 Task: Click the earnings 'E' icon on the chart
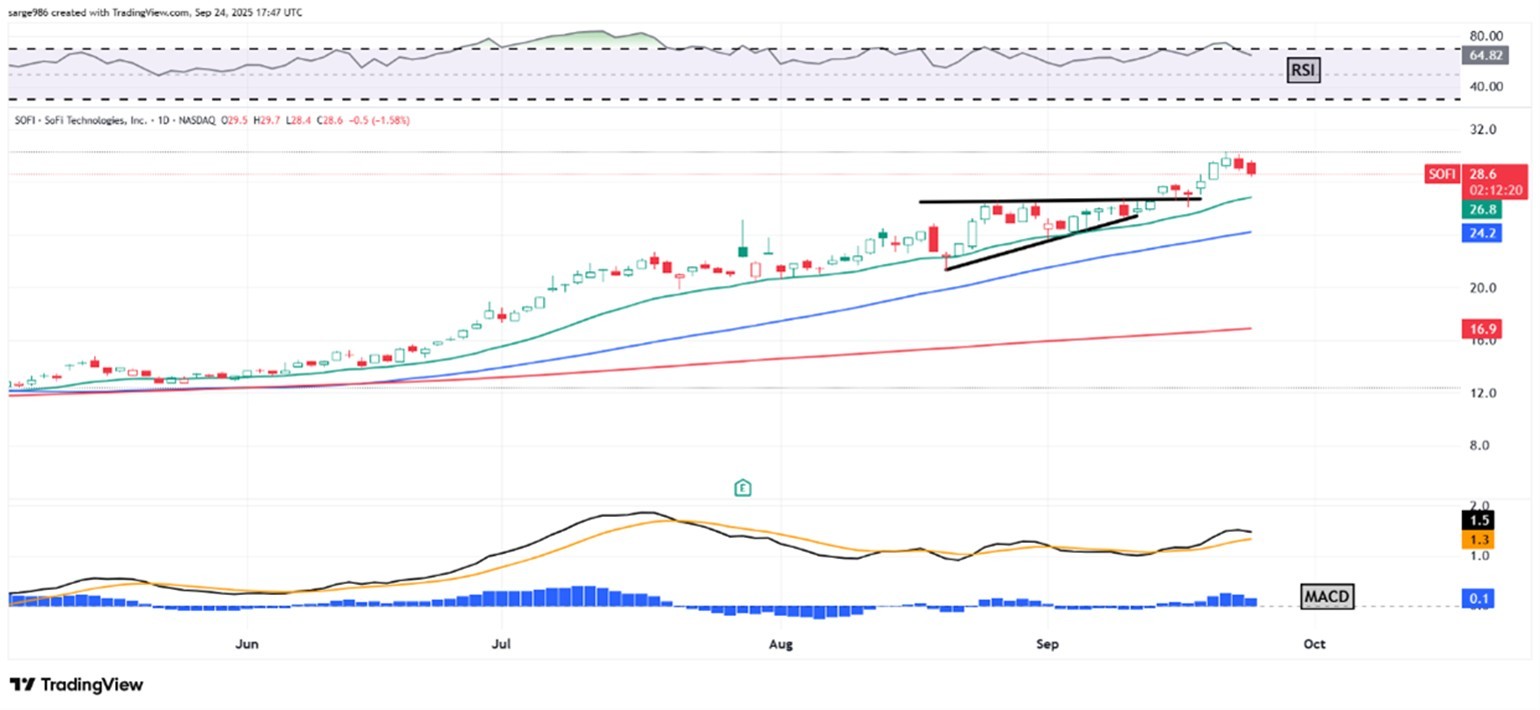742,487
